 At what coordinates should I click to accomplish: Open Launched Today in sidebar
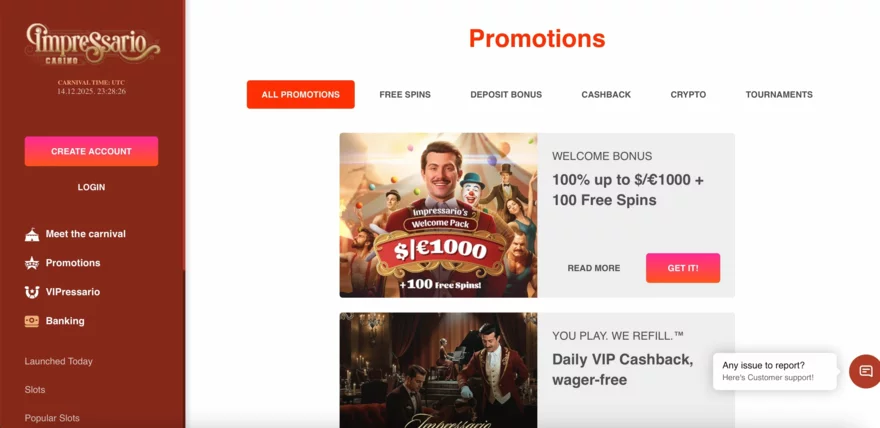(x=58, y=361)
